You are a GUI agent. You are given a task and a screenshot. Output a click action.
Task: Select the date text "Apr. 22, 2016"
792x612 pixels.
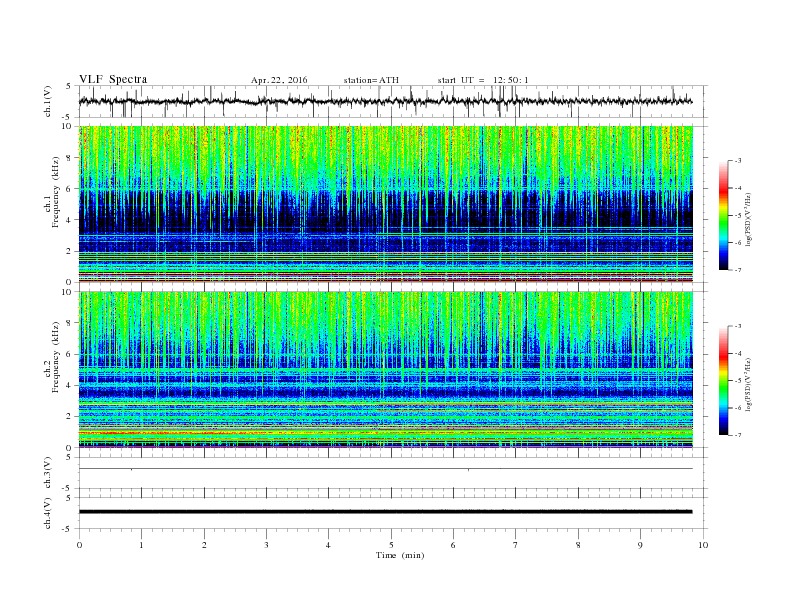coord(279,80)
